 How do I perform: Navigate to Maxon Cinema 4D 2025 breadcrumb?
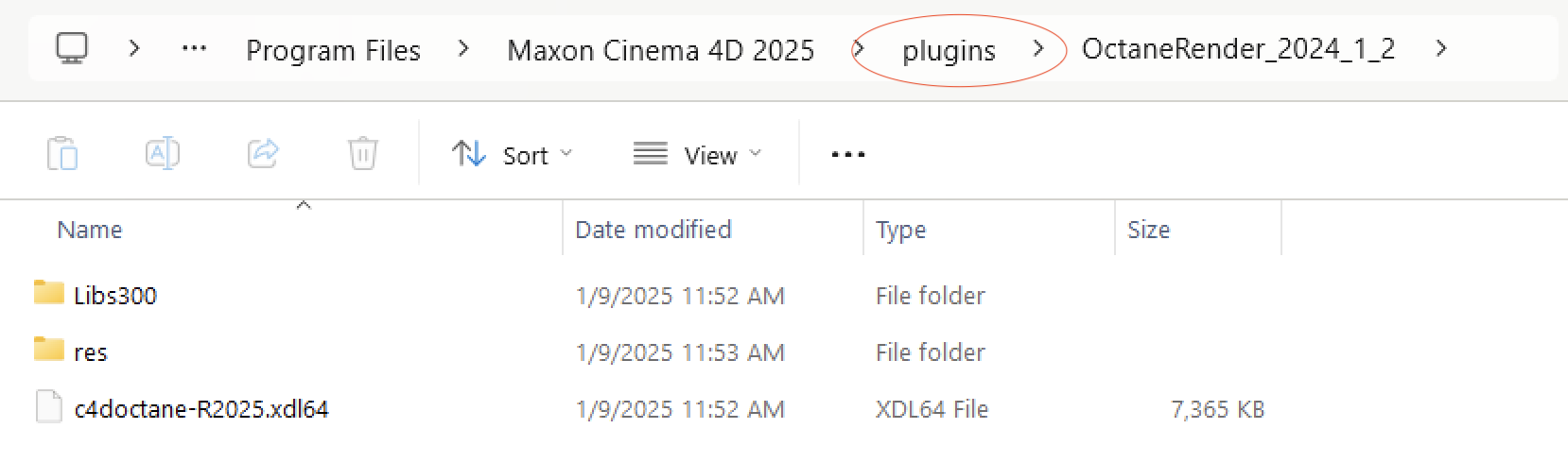point(660,50)
